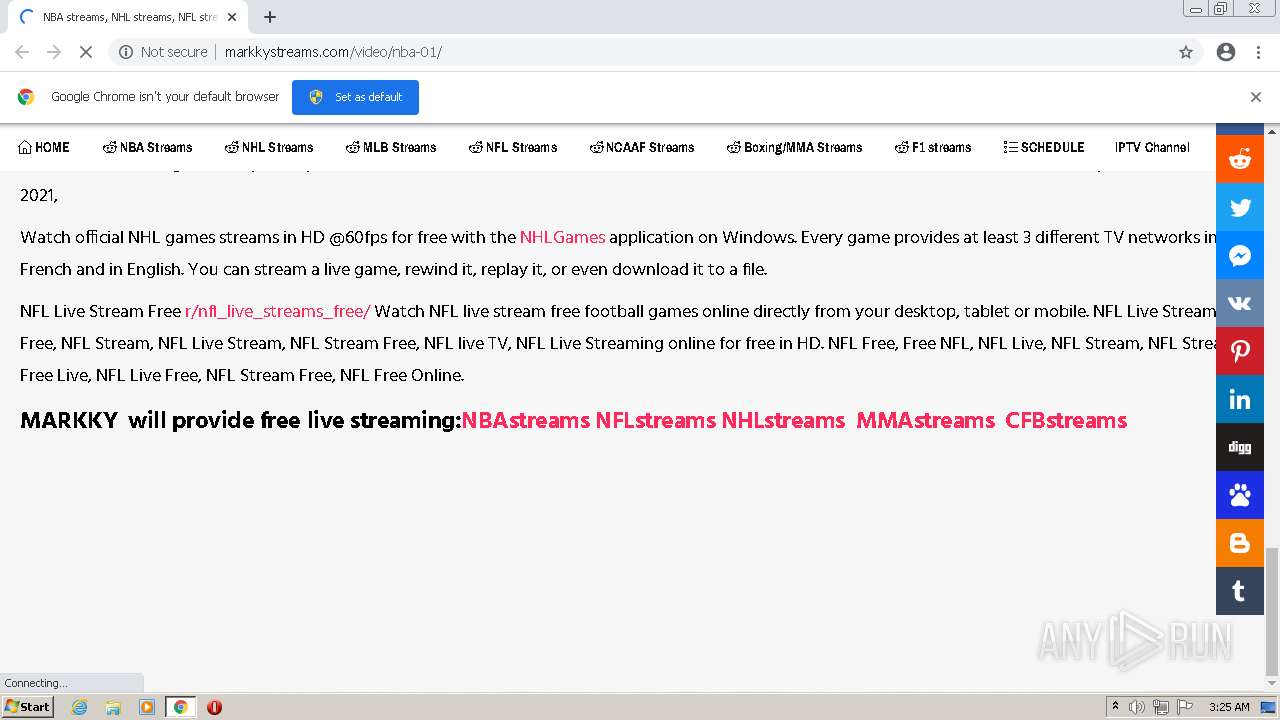Share page via Reddit sidebar icon
The image size is (1280, 720).
pyautogui.click(x=1240, y=160)
